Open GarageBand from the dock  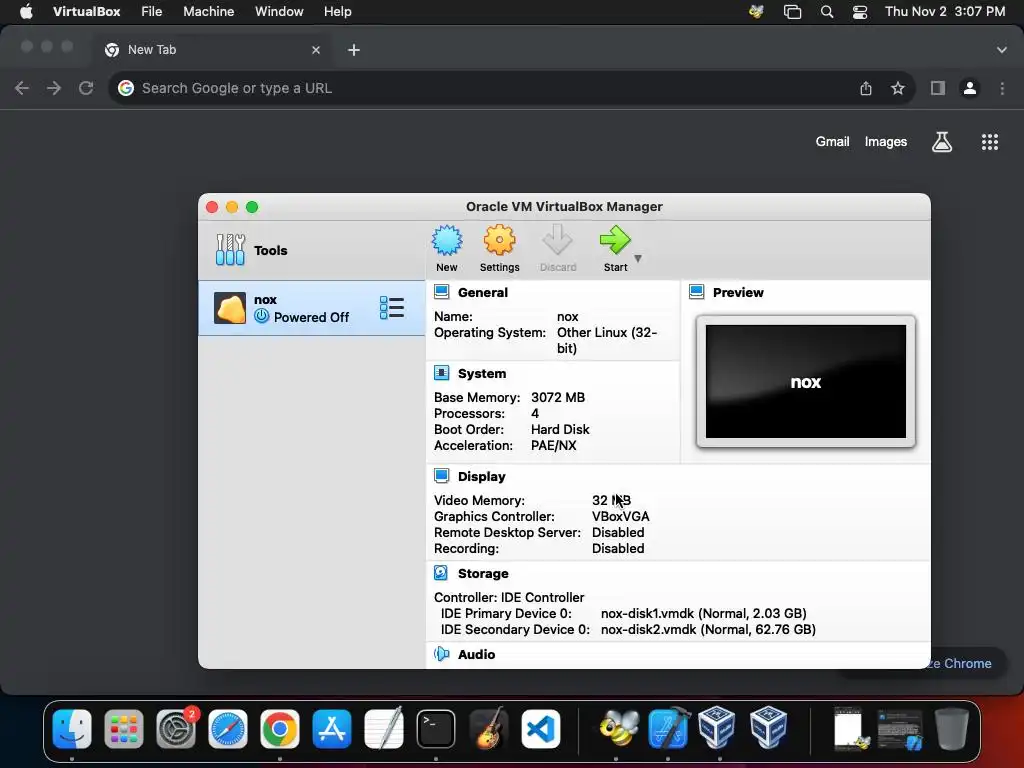click(488, 729)
